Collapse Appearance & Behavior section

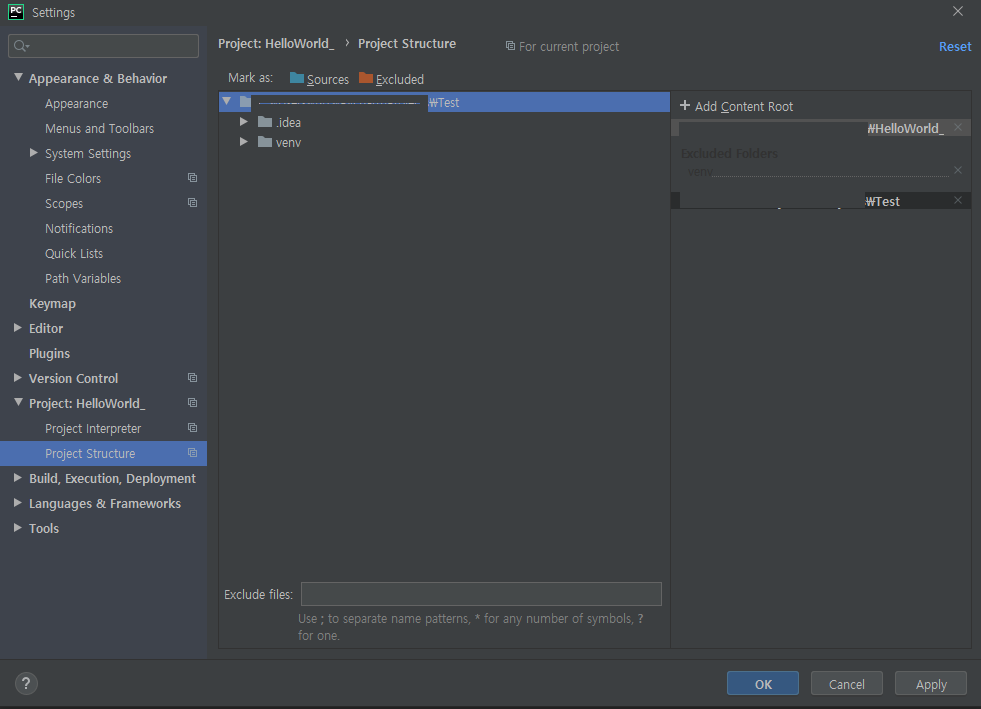click(18, 78)
